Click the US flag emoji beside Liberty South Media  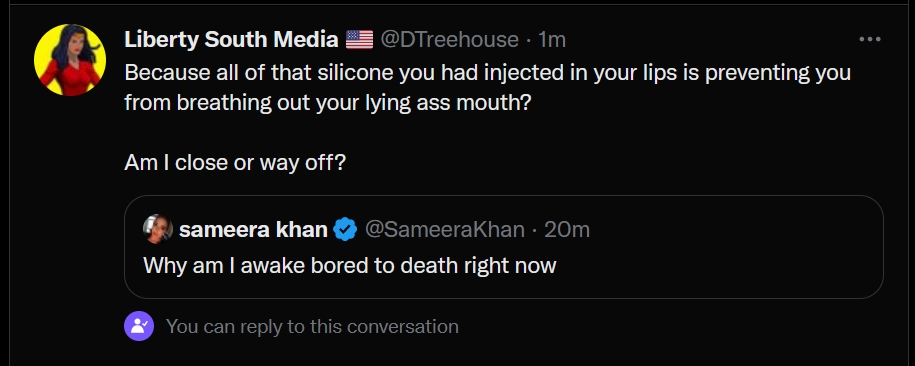click(x=359, y=40)
